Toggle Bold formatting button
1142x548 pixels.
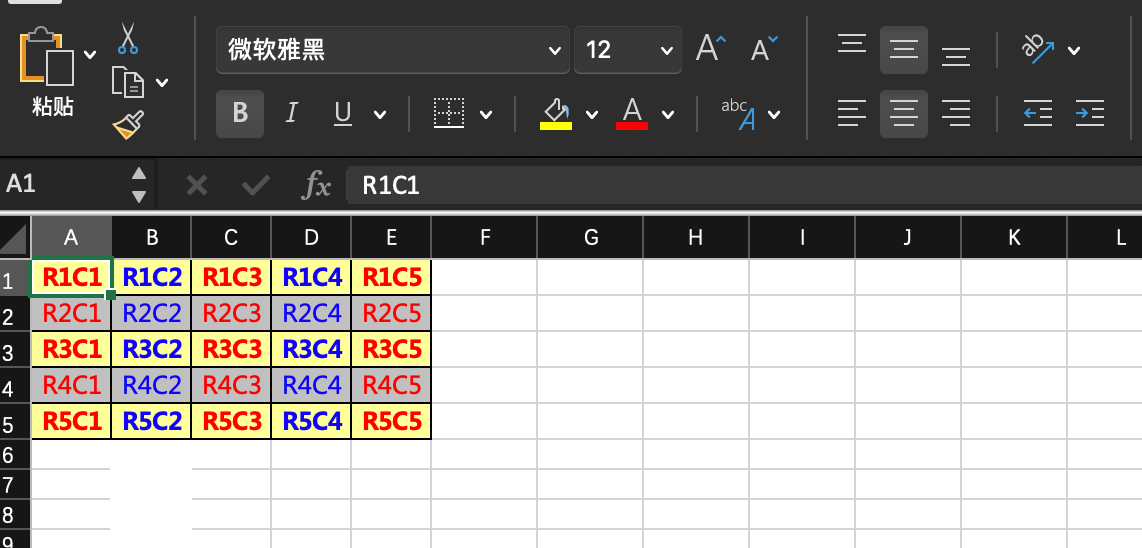click(x=240, y=113)
